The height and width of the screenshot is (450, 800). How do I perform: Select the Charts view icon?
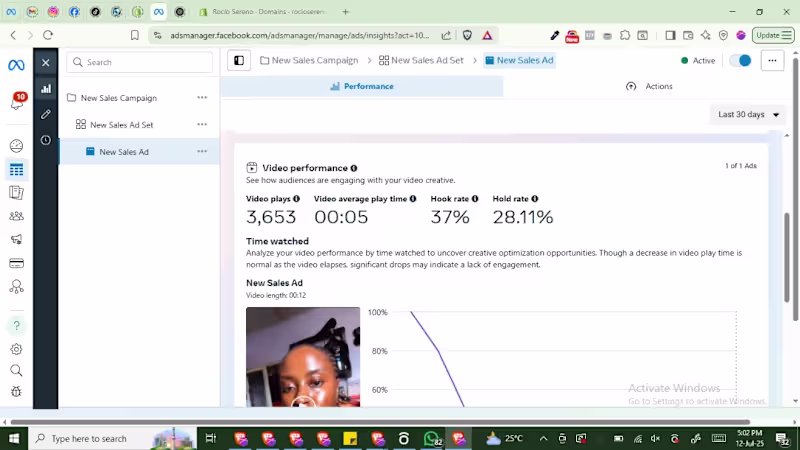46,88
